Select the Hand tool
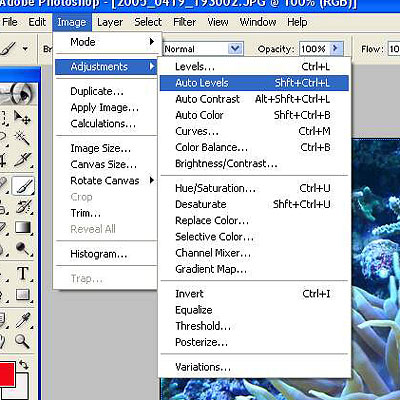This screenshot has height=400, width=400. pos(3,341)
